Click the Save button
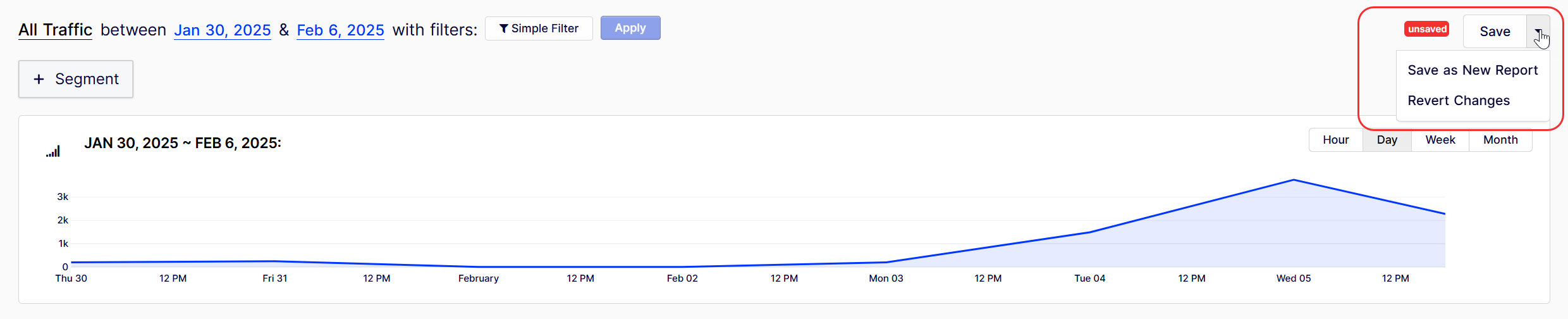1568x319 pixels. pos(1495,32)
